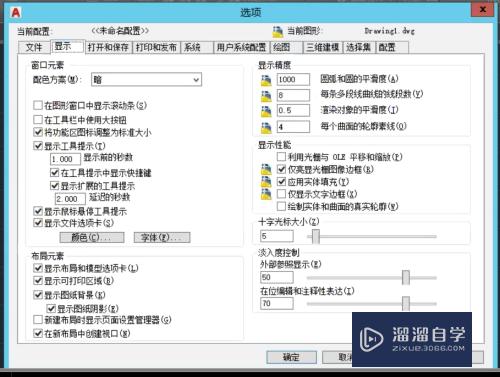Click the 每条多段线曲线的线段数 field showing 8
The image size is (500, 377).
pyautogui.click(x=293, y=95)
